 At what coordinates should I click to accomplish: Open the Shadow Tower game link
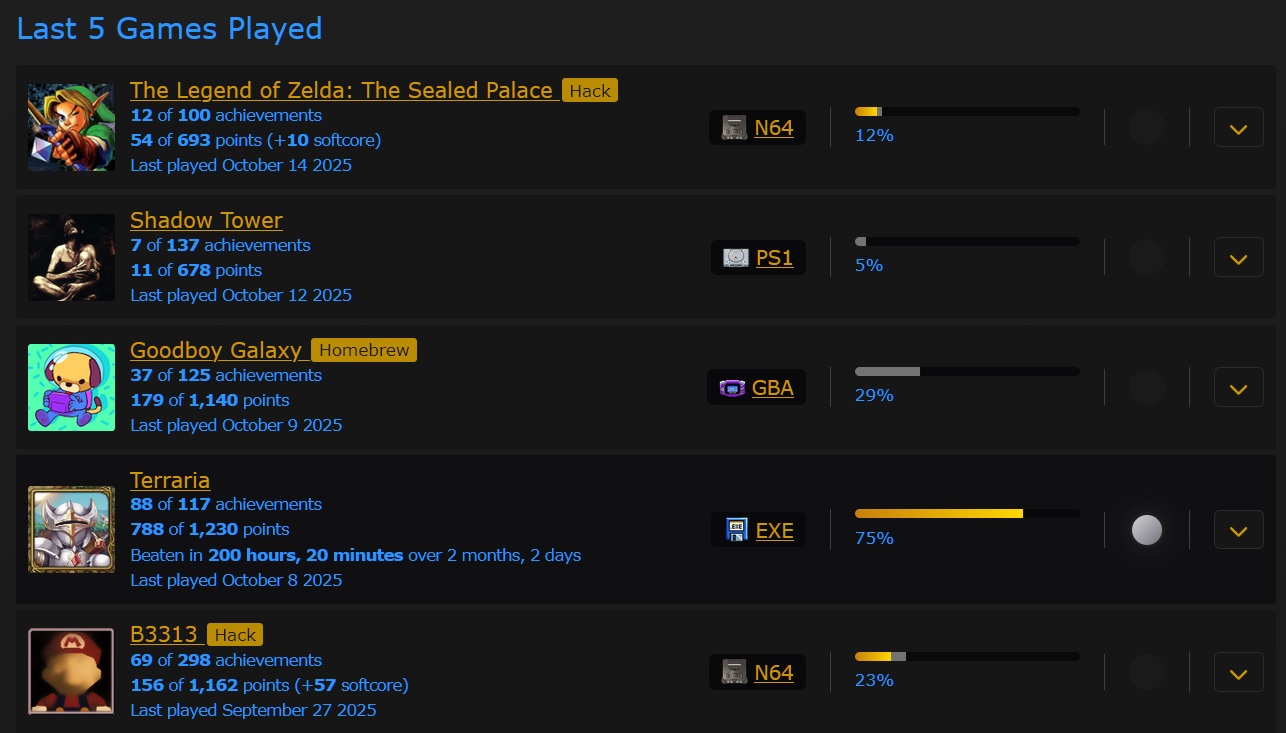click(x=206, y=220)
